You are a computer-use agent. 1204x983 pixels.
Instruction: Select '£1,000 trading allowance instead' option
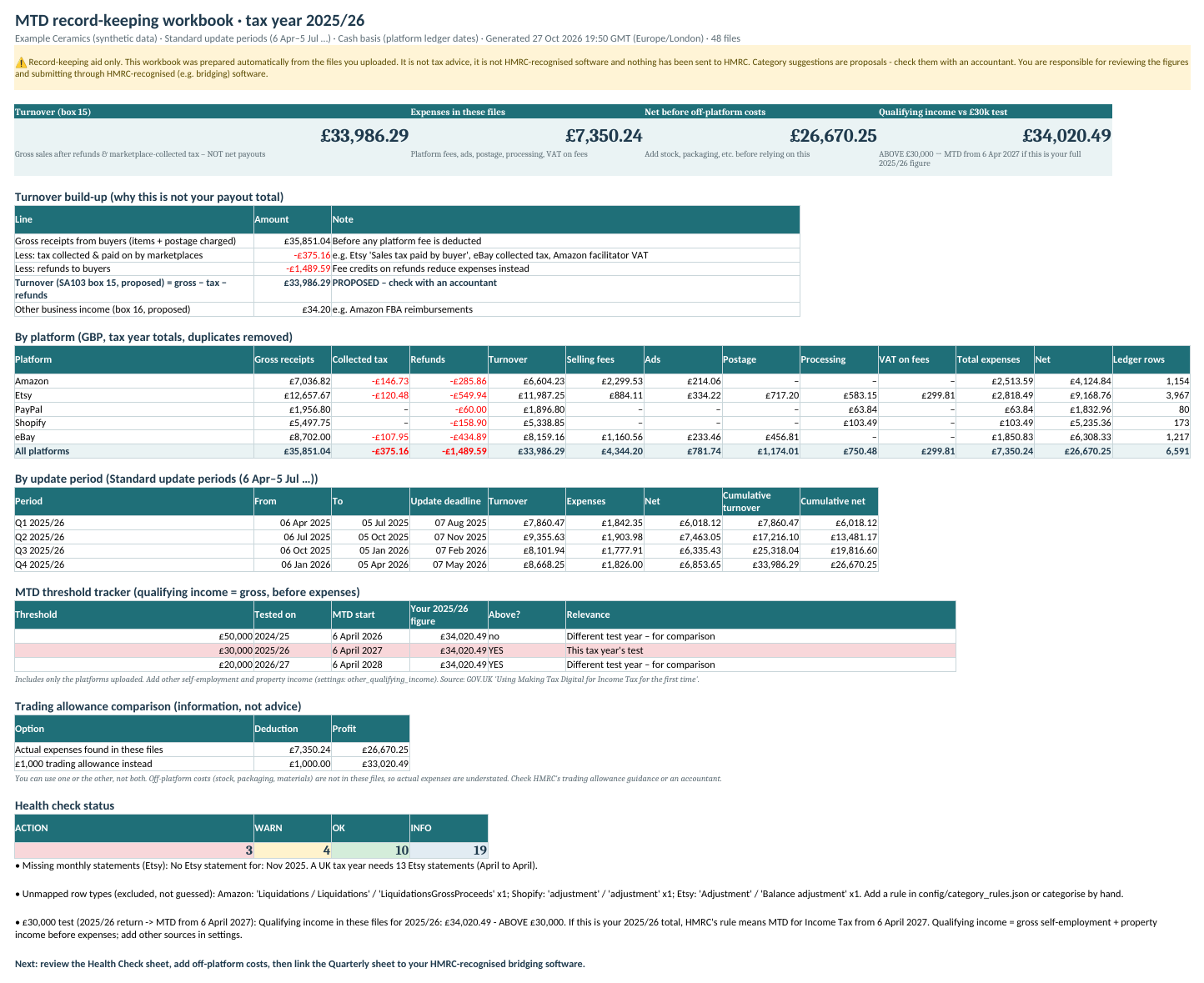134,764
